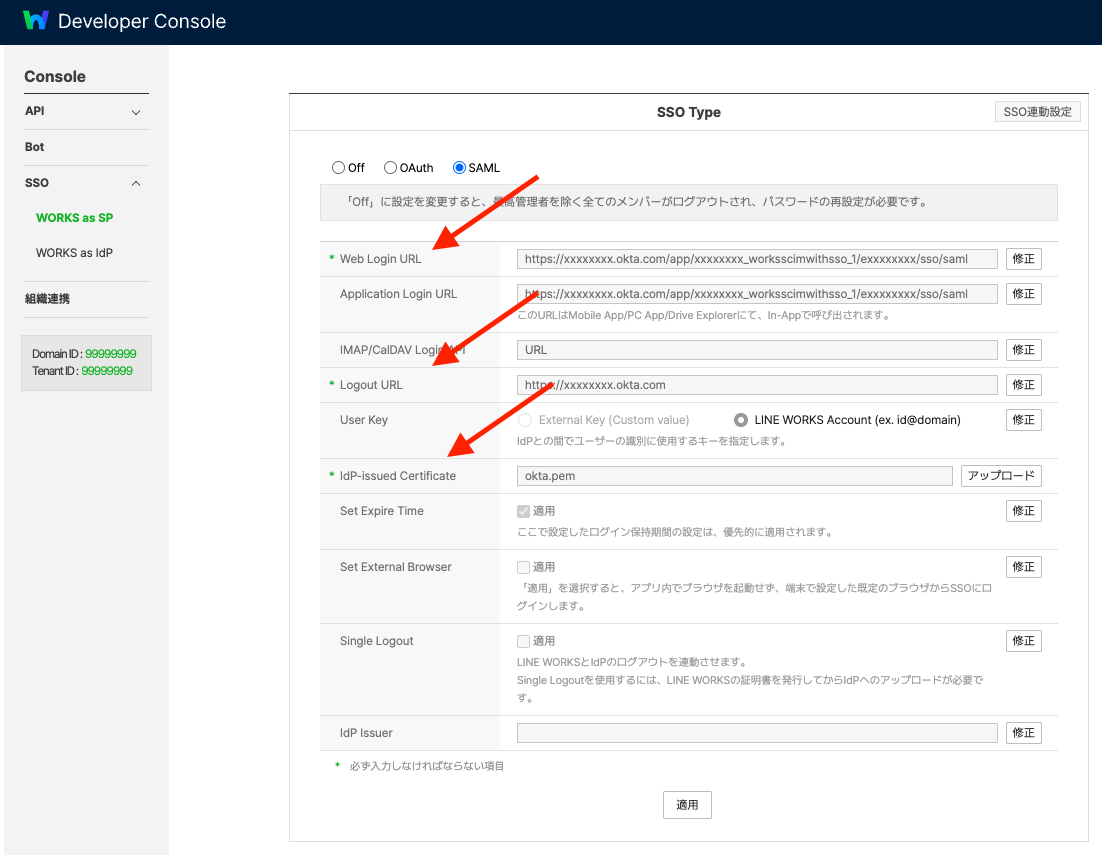Viewport: 1102px width, 855px height.
Task: Click the 適用 apply button at bottom
Action: pos(687,805)
